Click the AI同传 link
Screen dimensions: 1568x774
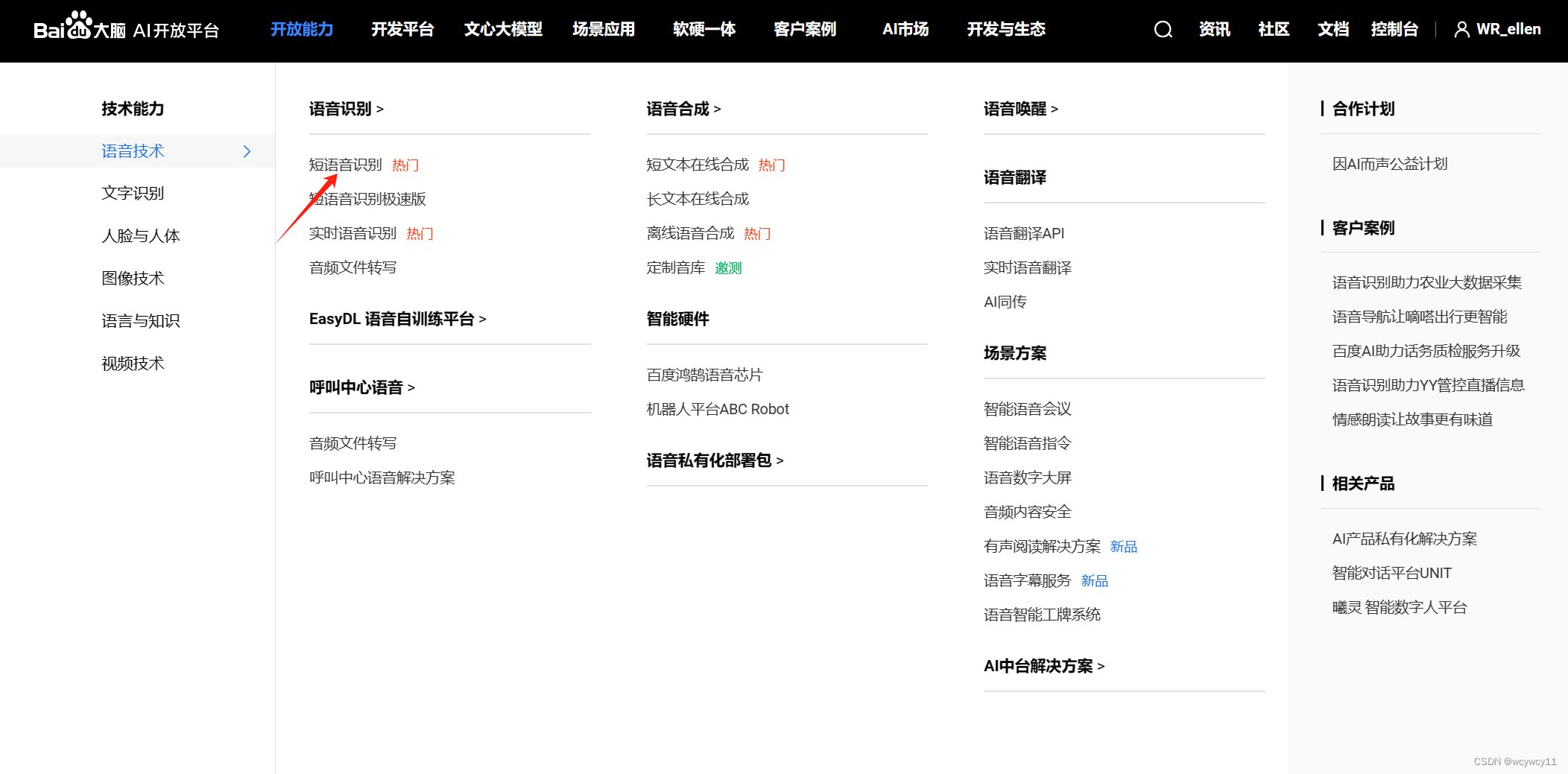click(x=1005, y=302)
